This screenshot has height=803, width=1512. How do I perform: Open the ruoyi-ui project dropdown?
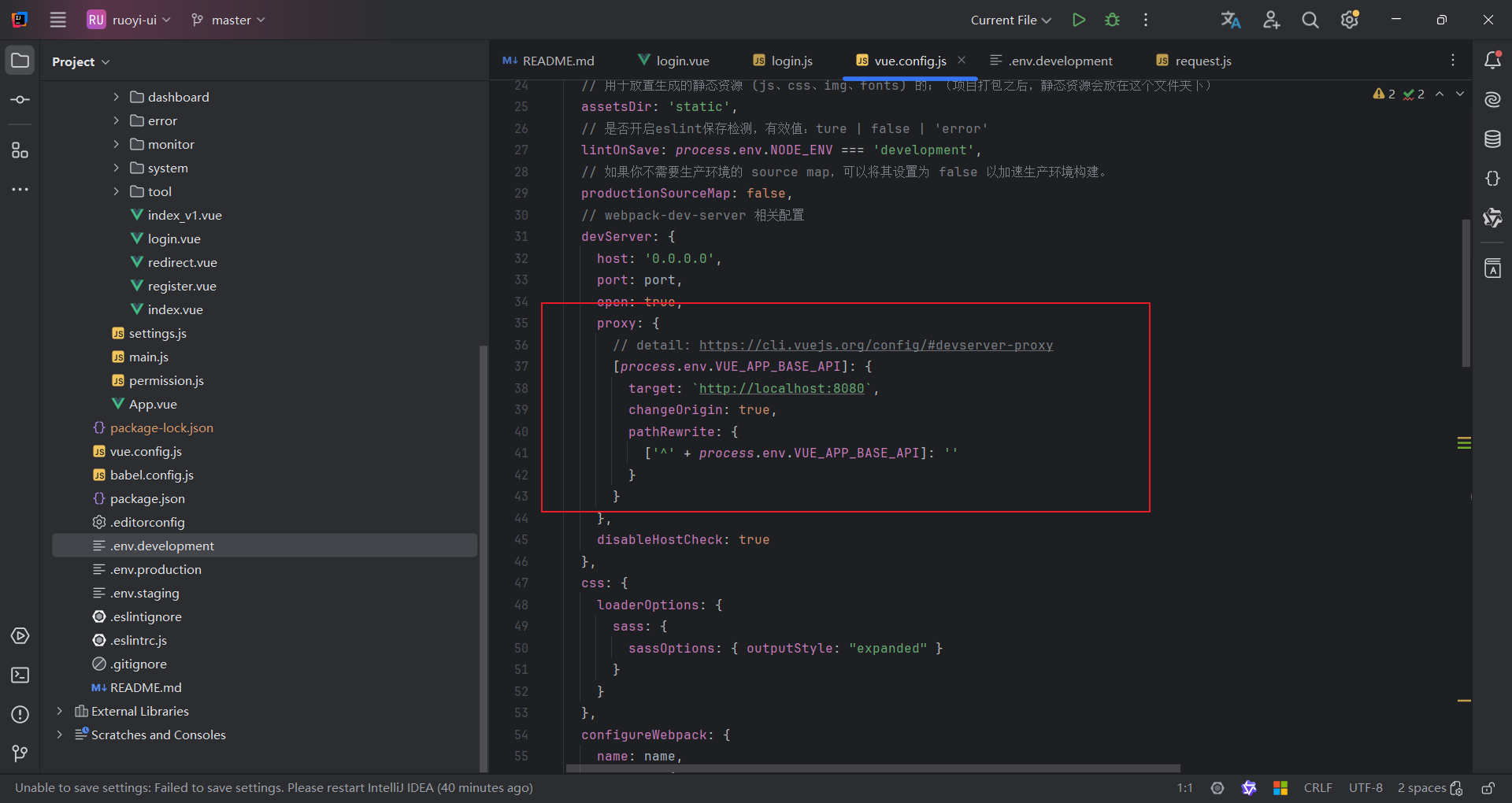tap(129, 20)
